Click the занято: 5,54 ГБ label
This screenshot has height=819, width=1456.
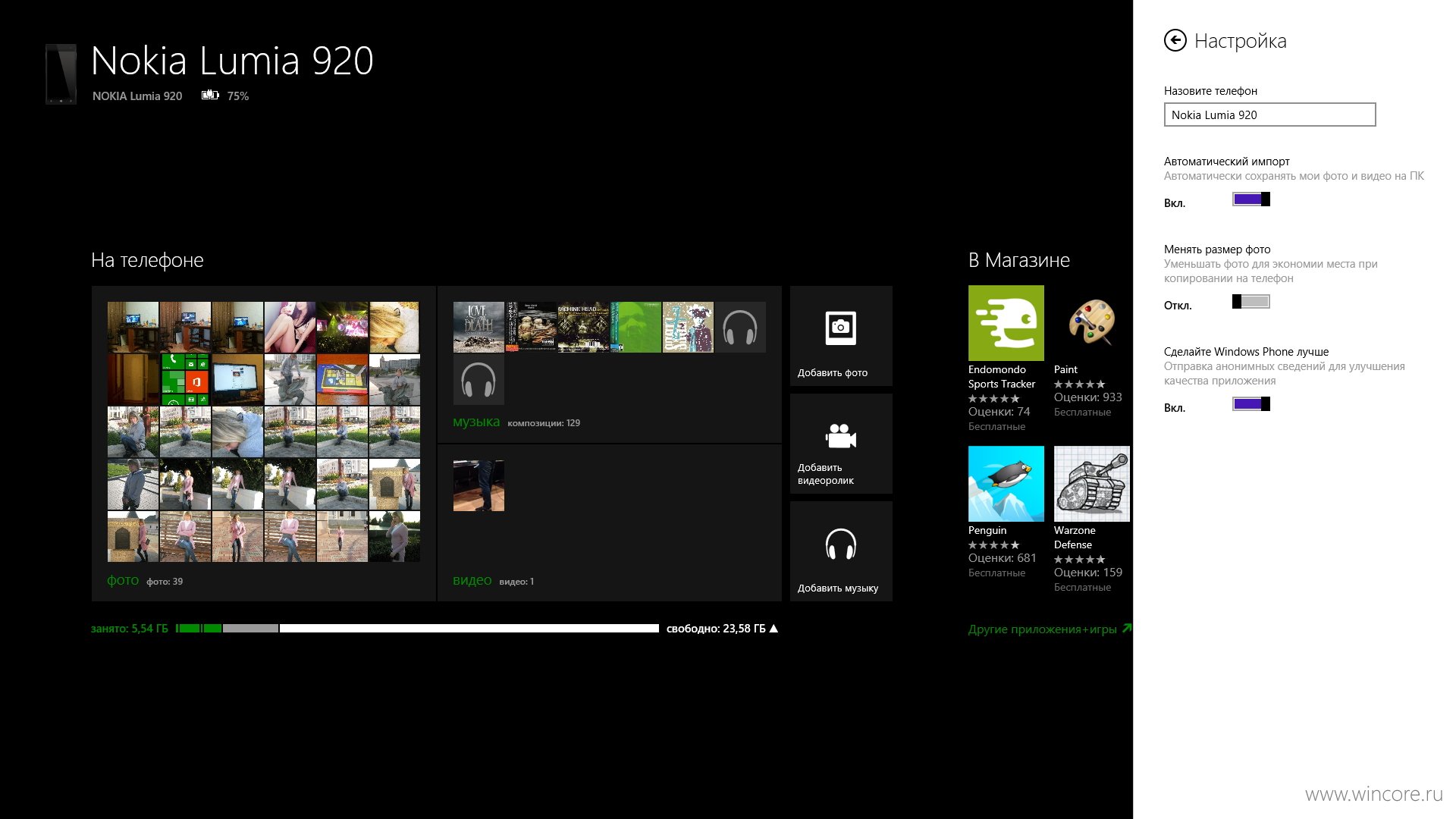(130, 629)
